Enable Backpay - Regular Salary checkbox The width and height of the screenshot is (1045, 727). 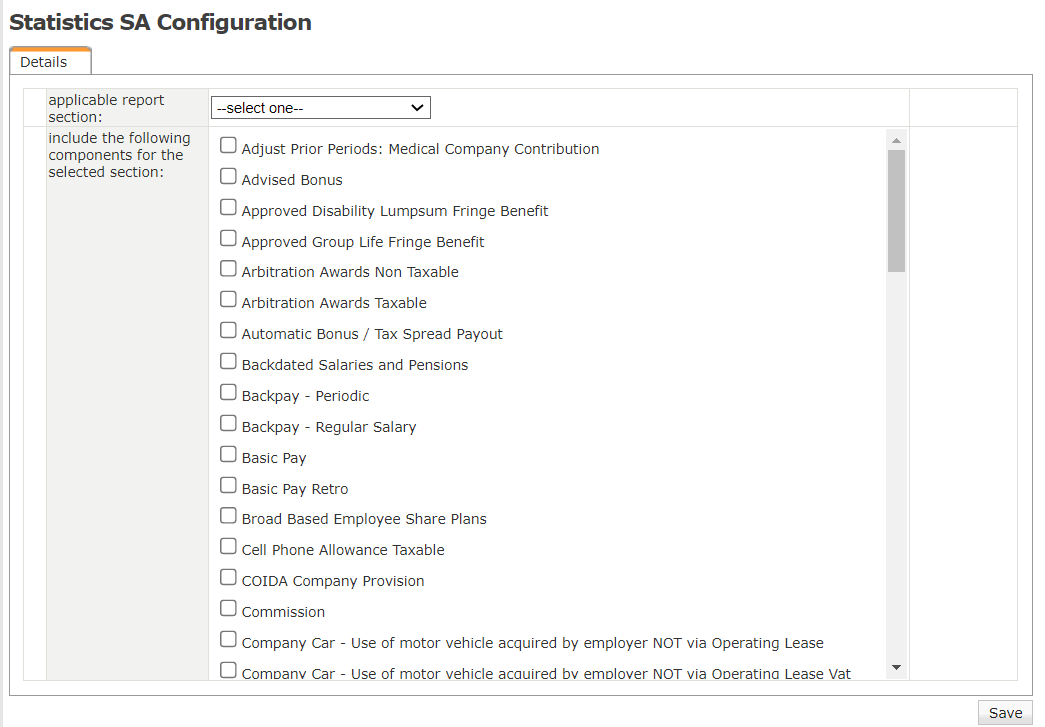pyautogui.click(x=229, y=424)
